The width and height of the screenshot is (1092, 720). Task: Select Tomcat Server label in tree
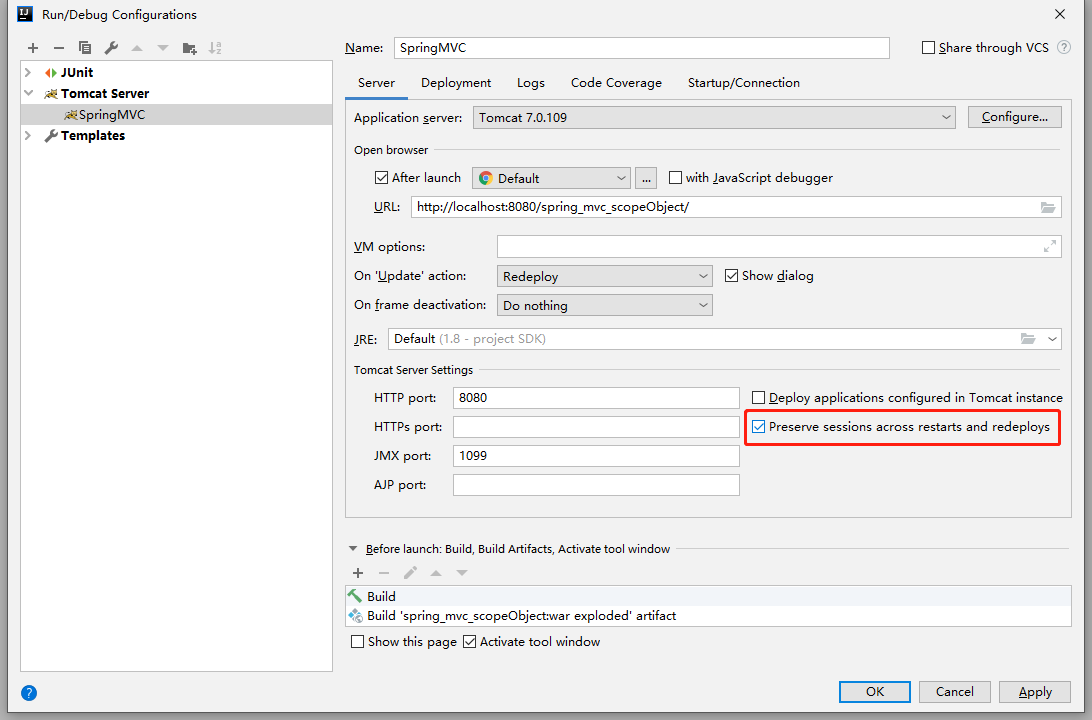104,93
